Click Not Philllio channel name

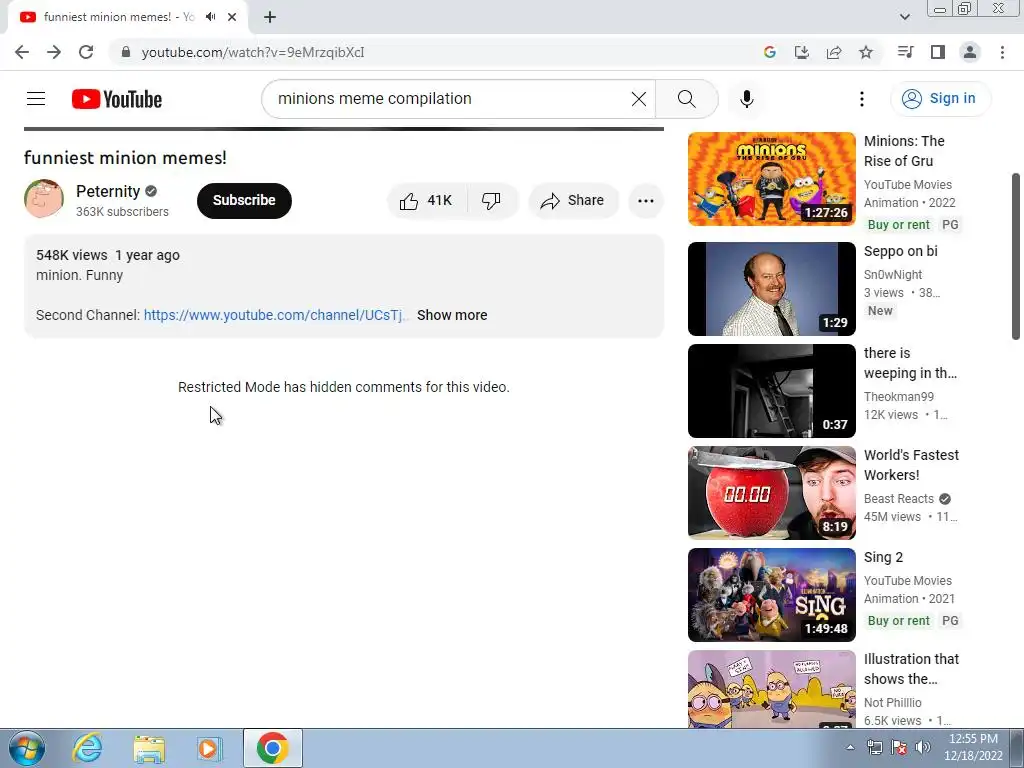892,703
